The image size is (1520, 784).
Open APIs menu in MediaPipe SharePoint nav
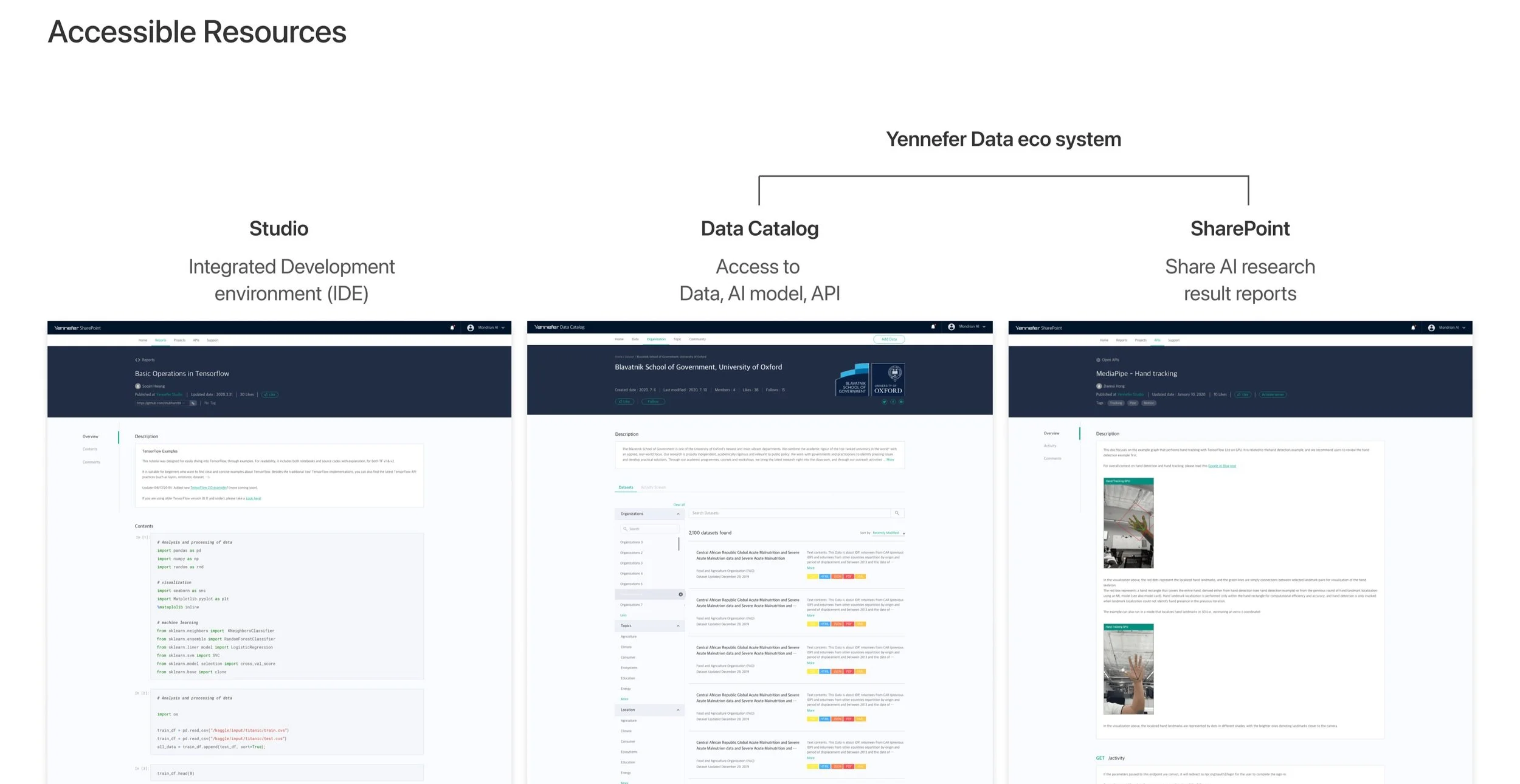(1157, 340)
